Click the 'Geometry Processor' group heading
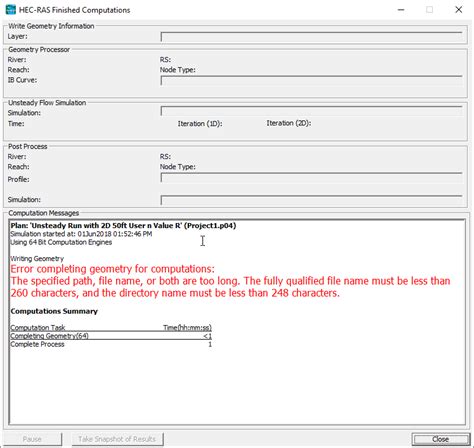 (x=39, y=50)
